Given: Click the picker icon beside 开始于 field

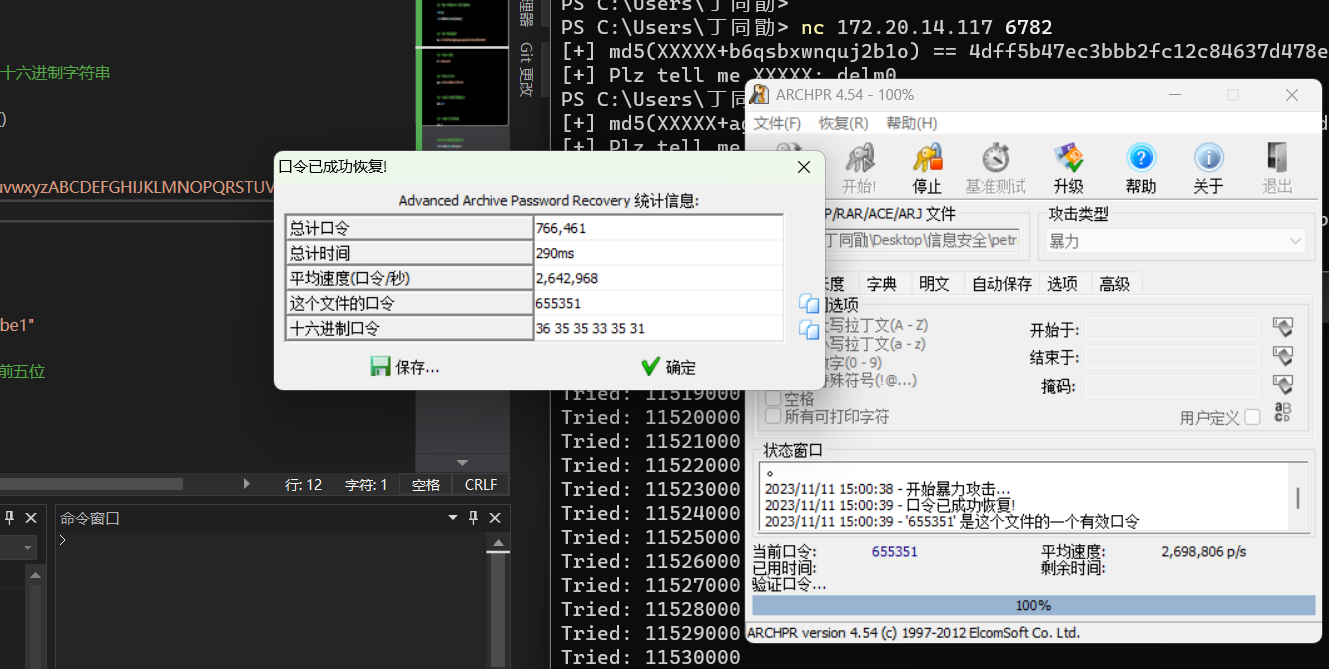Looking at the screenshot, I should [1283, 327].
